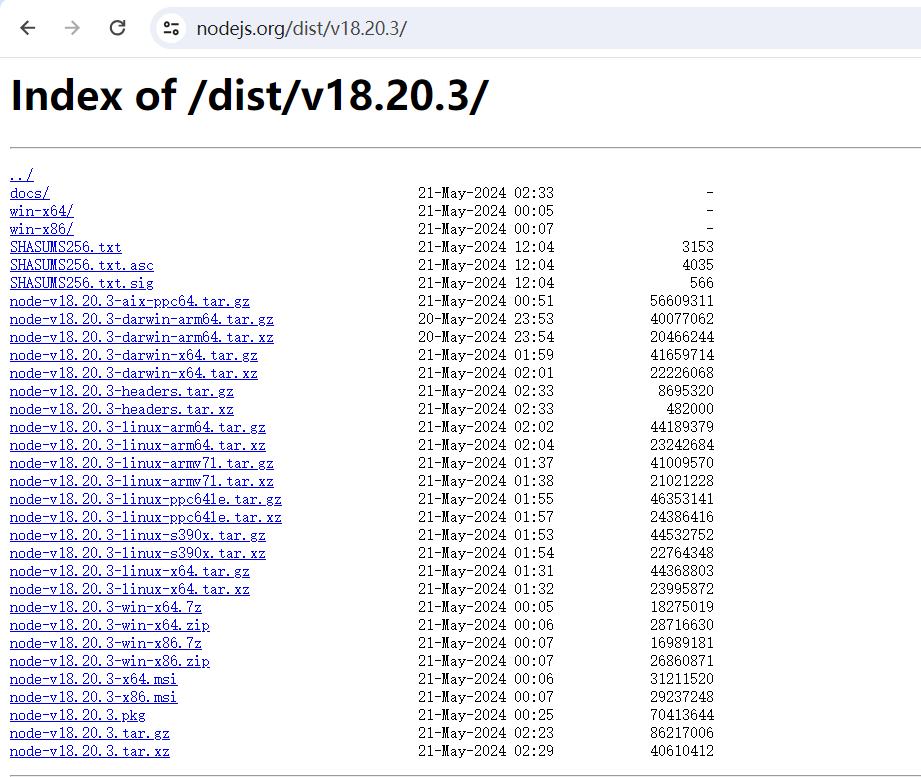Download node-v18.20.3.pkg

pyautogui.click(x=78, y=715)
